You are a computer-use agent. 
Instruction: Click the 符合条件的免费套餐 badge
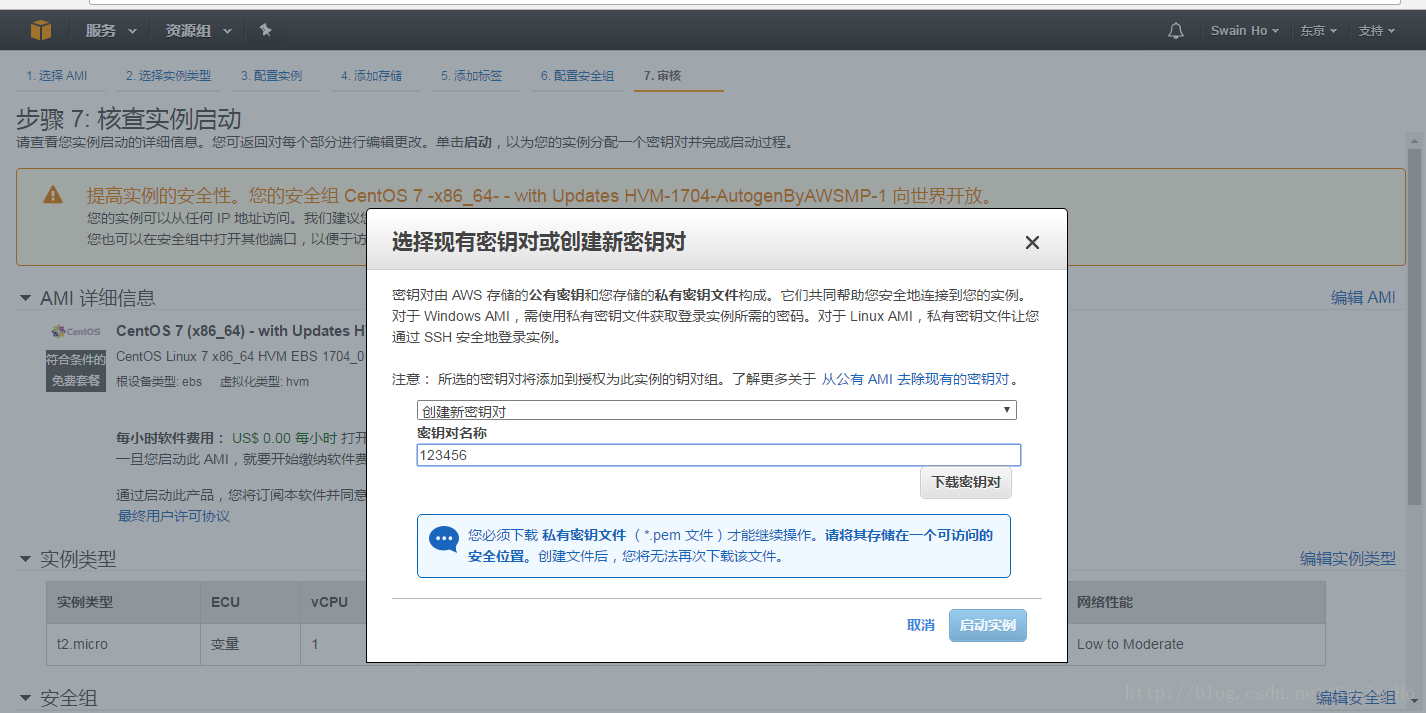[75, 370]
